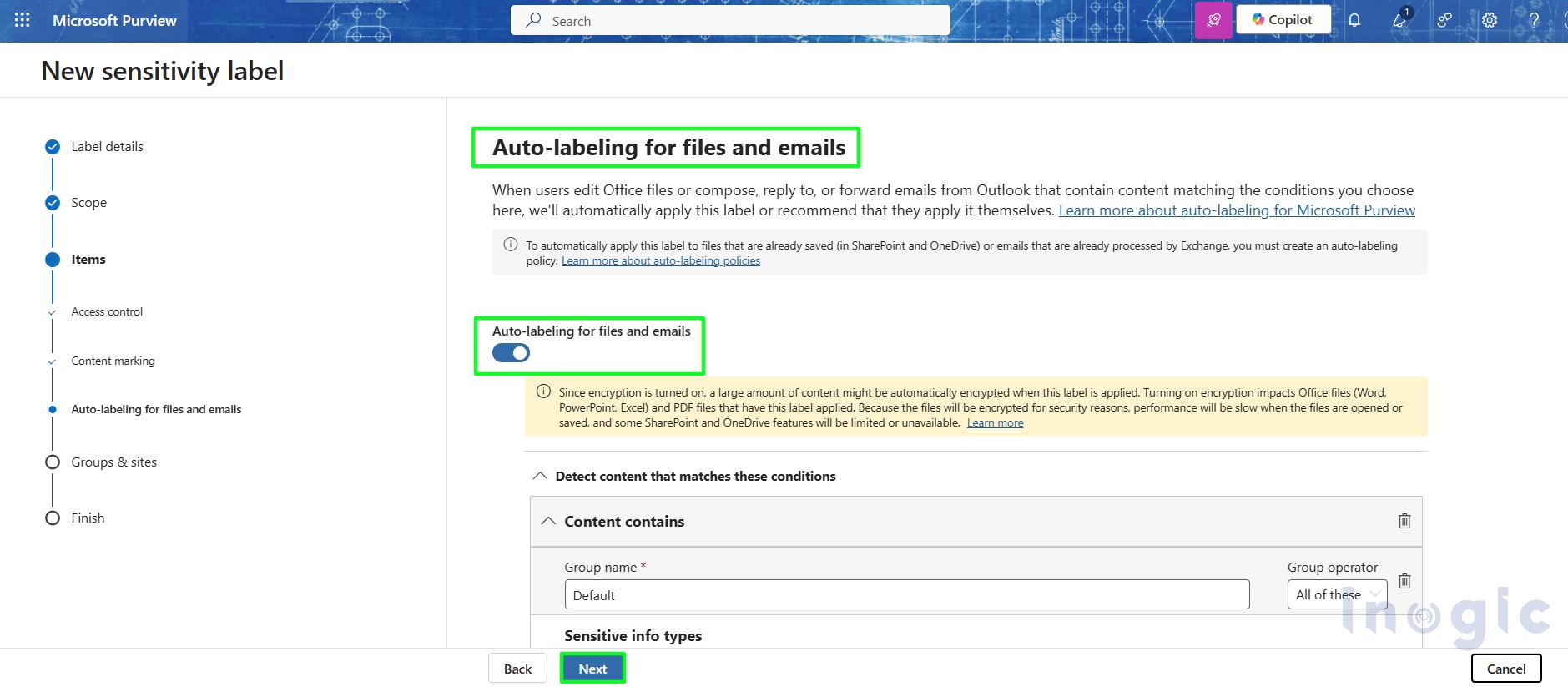Click the Next button
Screen dimensions: 1568x687
[592, 669]
